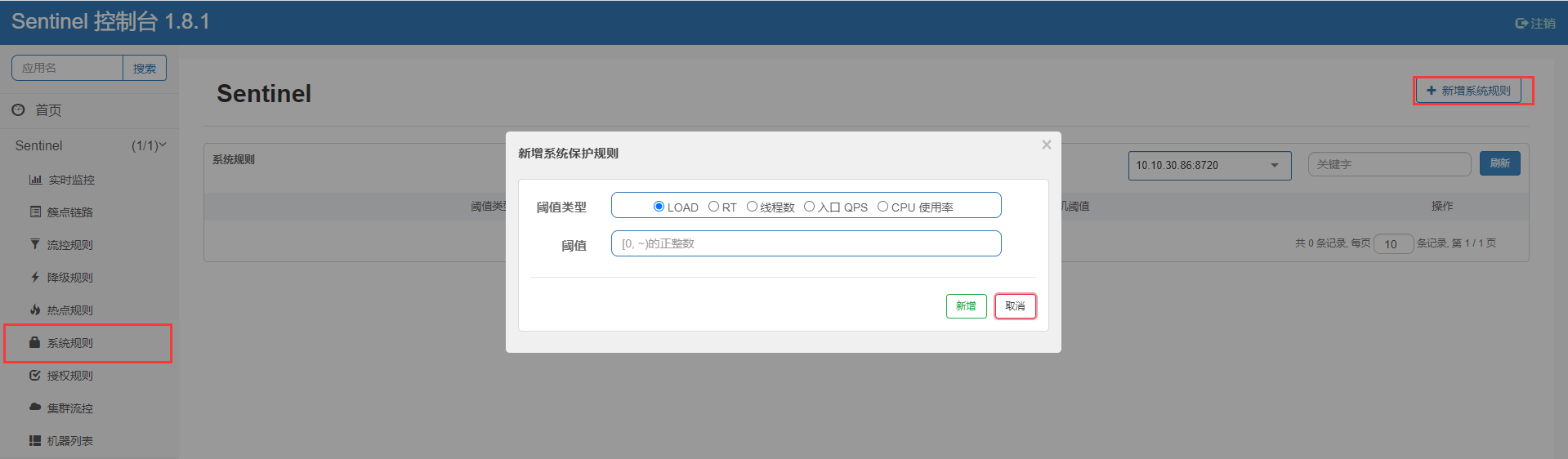Click the 新增系统规则 button
Image resolution: width=1568 pixels, height=459 pixels.
(x=1468, y=91)
